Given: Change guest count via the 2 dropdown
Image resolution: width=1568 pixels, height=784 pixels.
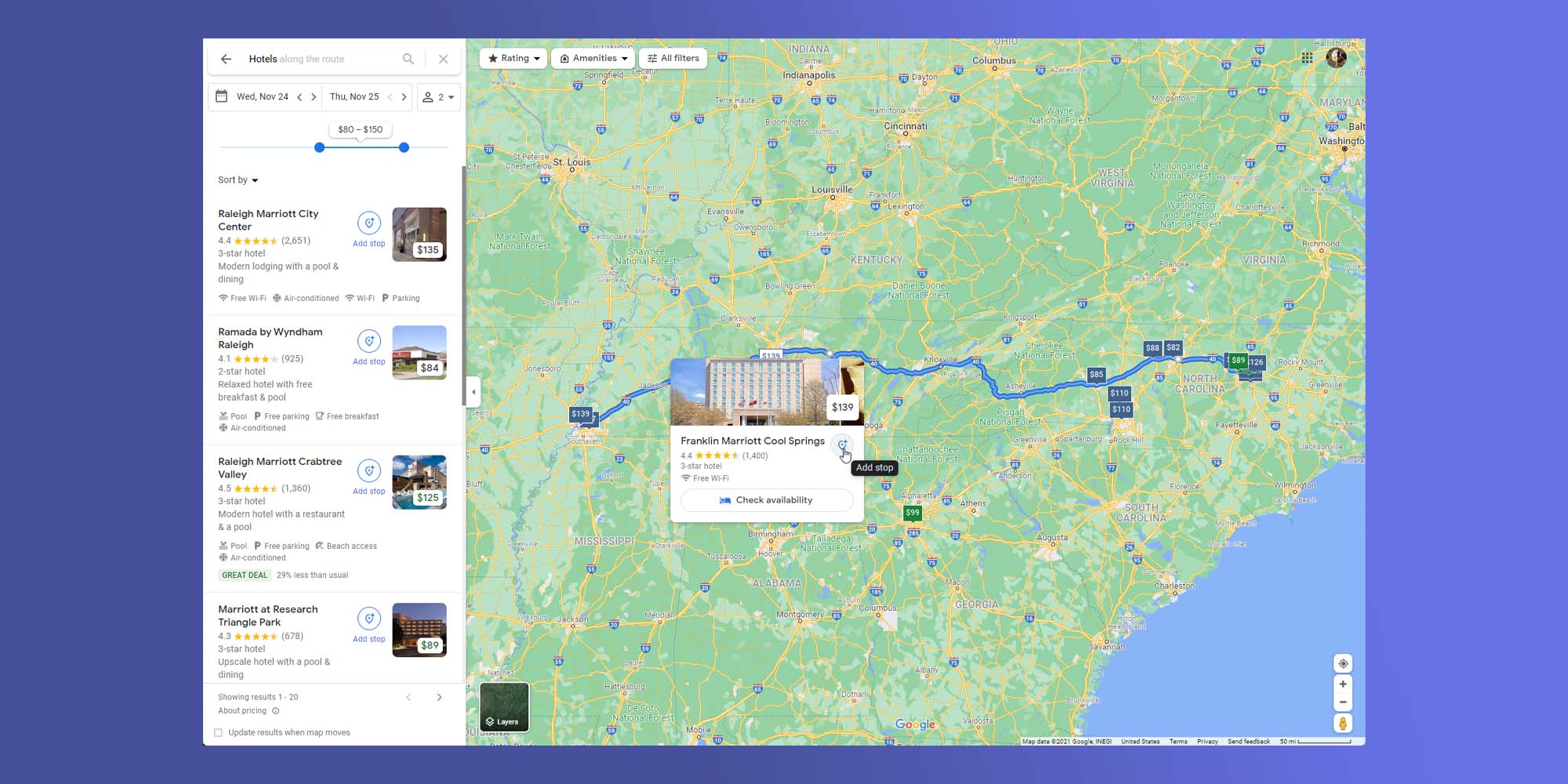Looking at the screenshot, I should coord(438,96).
